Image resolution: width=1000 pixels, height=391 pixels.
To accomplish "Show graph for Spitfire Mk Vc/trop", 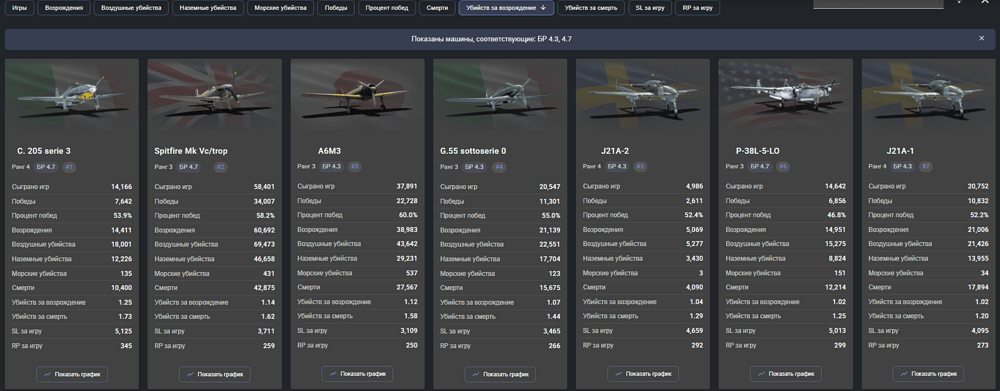I will (x=214, y=374).
